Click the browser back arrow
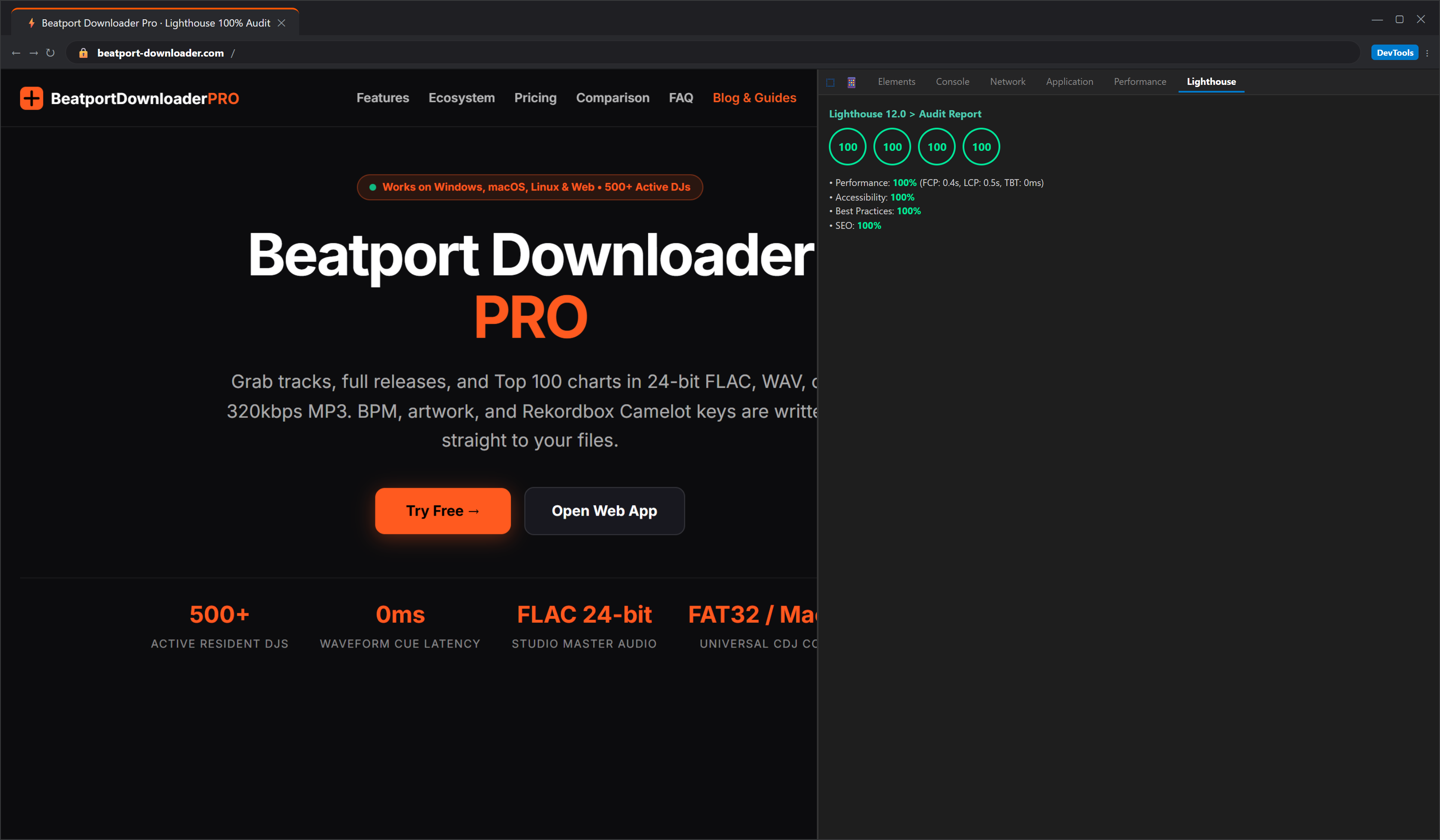 point(16,53)
